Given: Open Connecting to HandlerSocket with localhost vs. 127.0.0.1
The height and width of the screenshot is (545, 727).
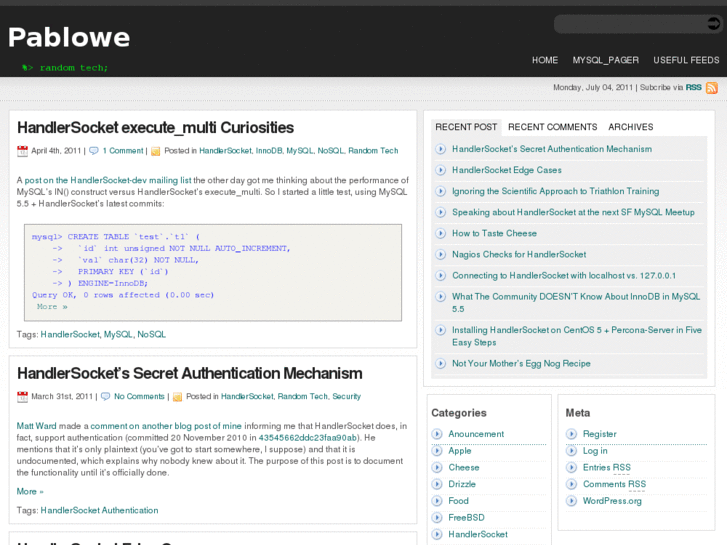Looking at the screenshot, I should (x=564, y=276).
